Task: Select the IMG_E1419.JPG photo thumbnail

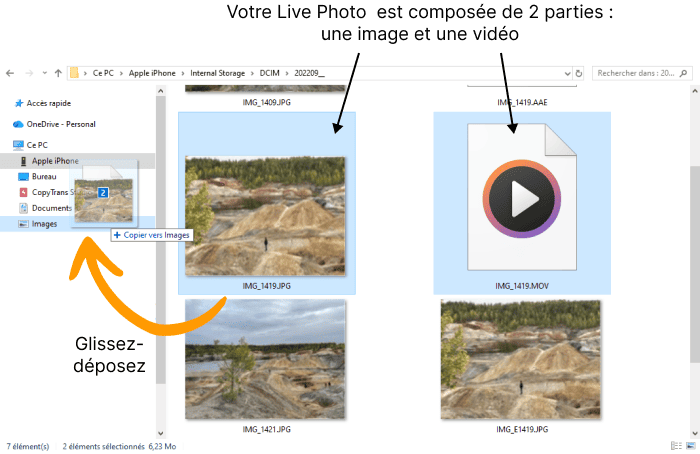Action: click(x=521, y=359)
